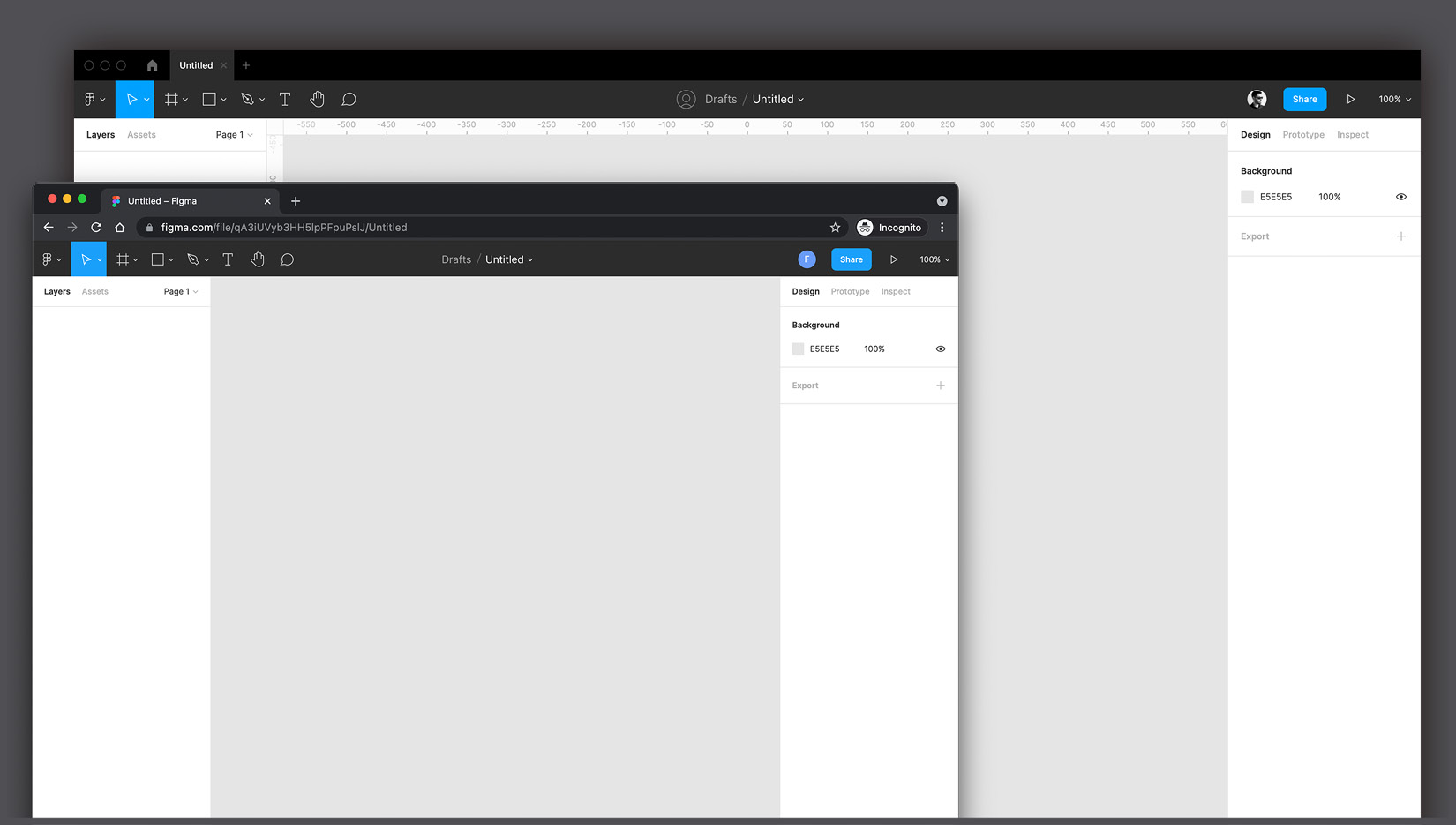This screenshot has width=1456, height=825.
Task: Open the Page 1 dropdown
Action: point(180,291)
